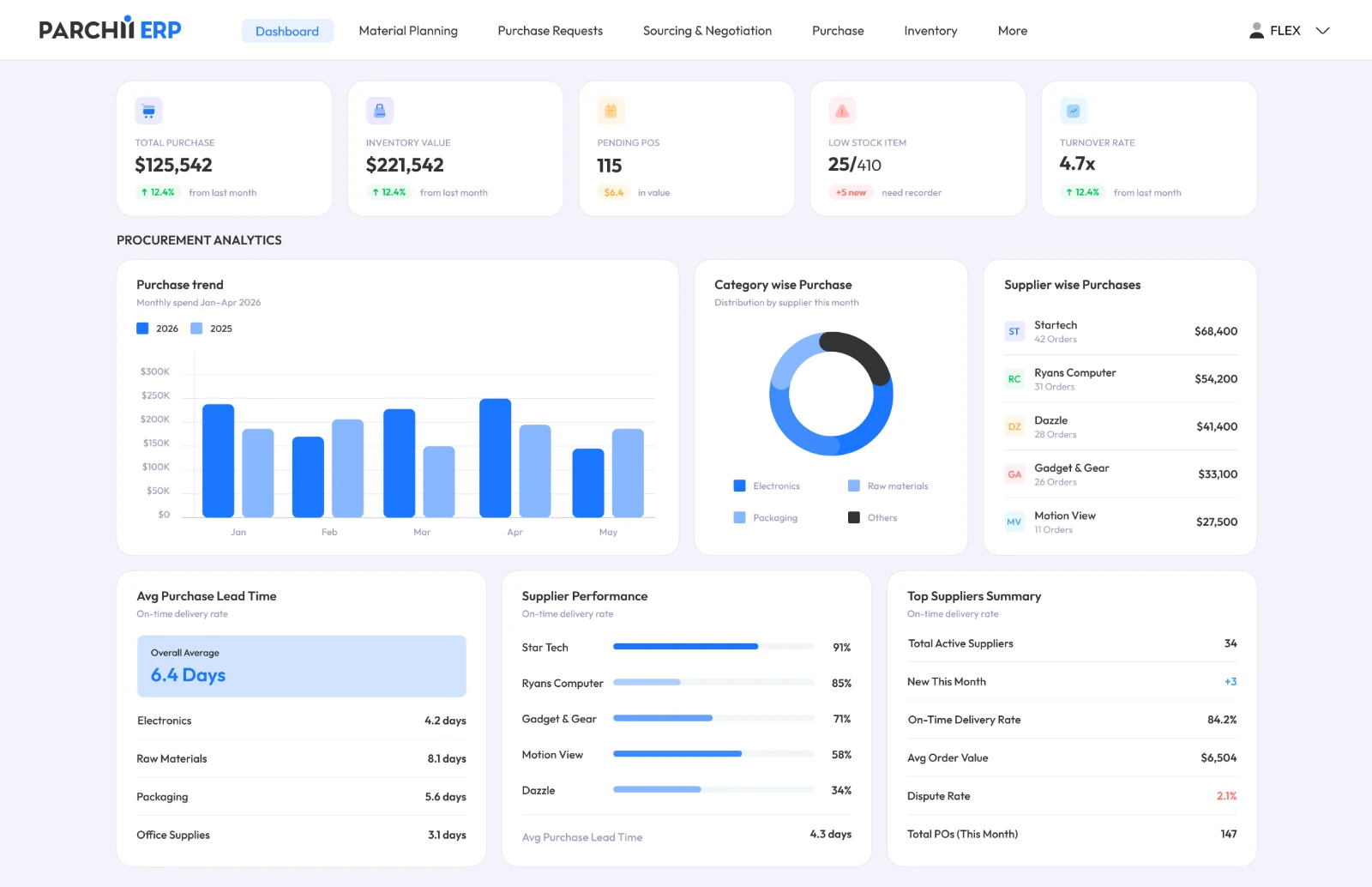
Task: Click the FLEX user avatar icon
Action: [x=1256, y=31]
